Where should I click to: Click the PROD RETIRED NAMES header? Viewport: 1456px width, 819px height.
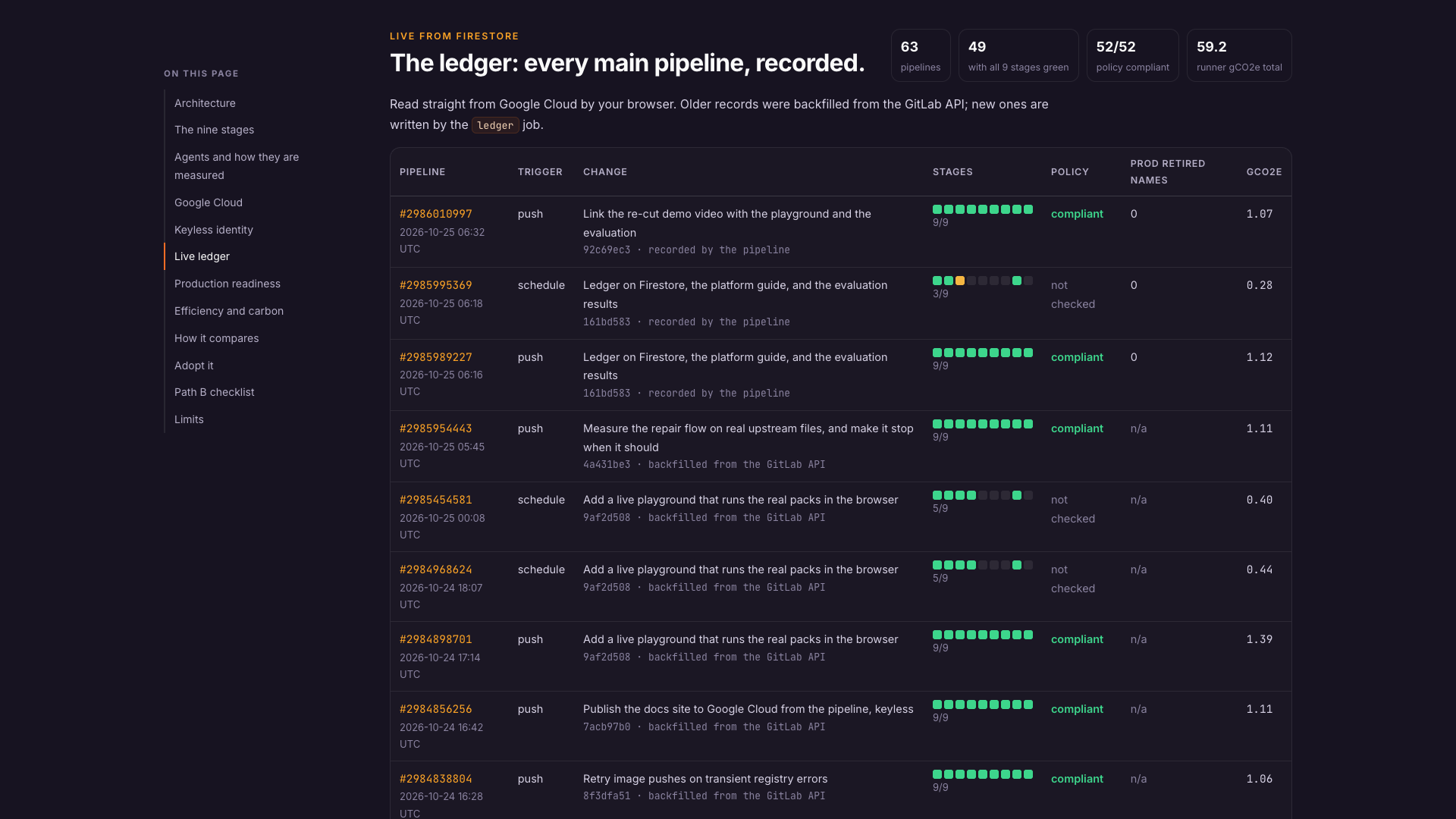[1168, 172]
